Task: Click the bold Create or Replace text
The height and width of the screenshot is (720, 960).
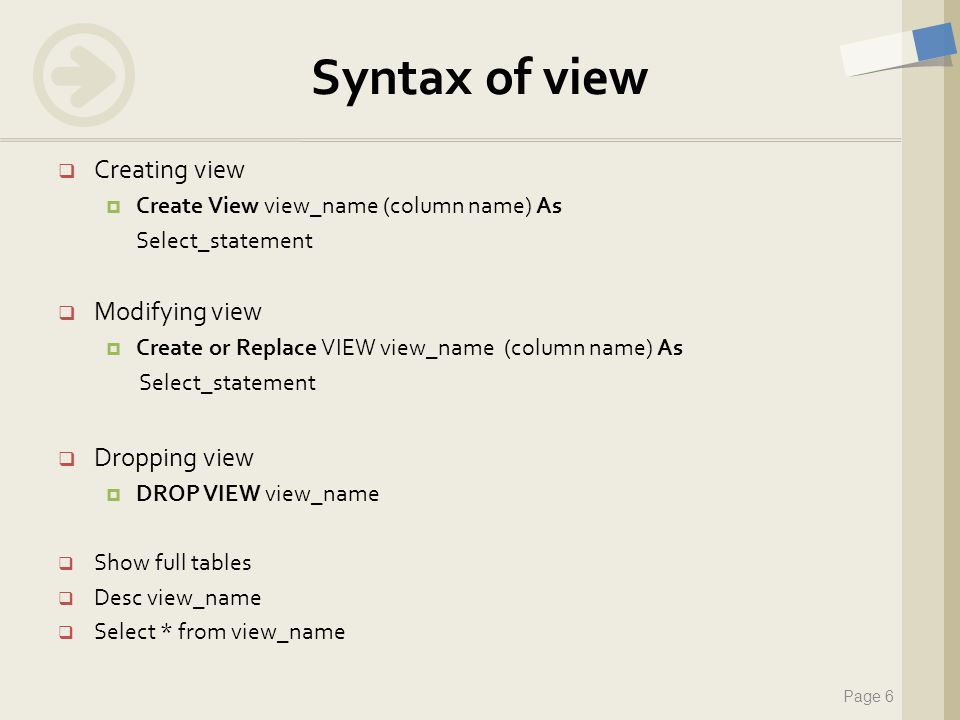Action: pyautogui.click(x=227, y=348)
